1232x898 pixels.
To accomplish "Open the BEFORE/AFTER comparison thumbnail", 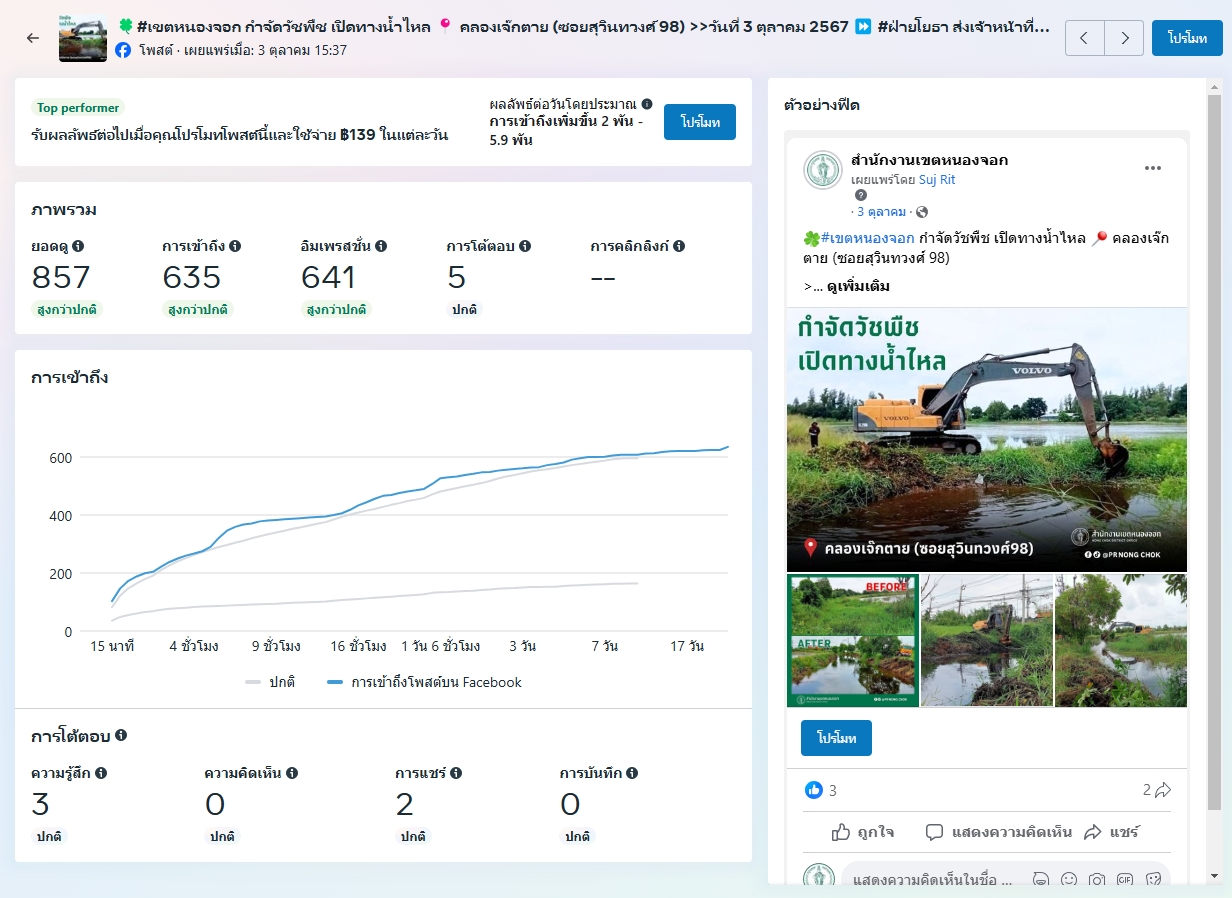I will (852, 641).
